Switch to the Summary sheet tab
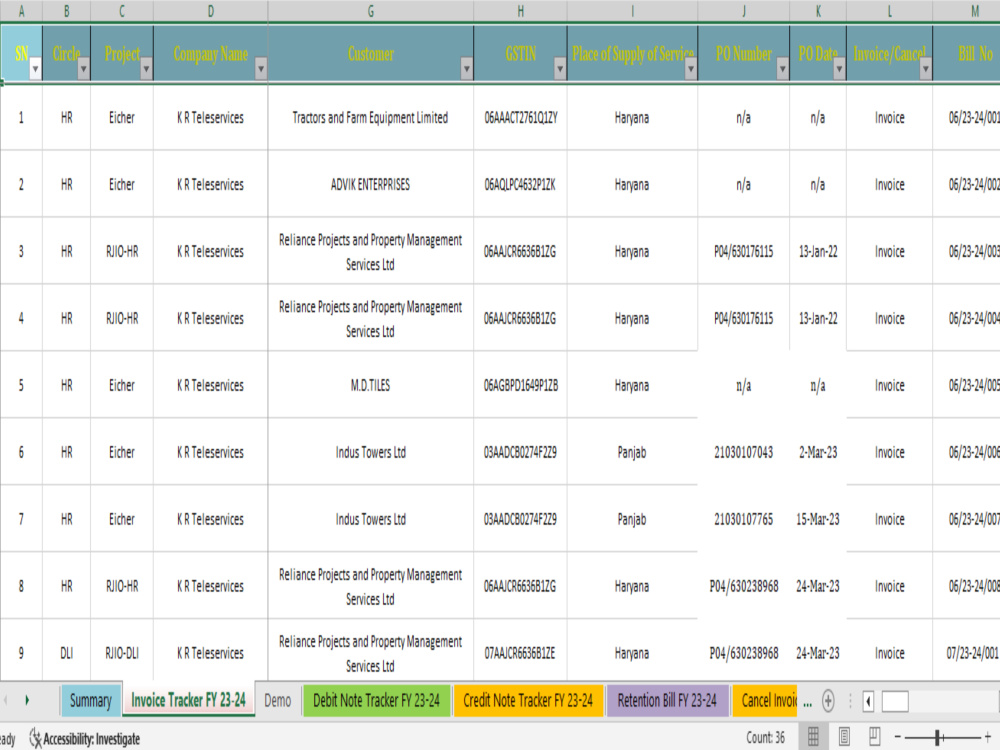The height and width of the screenshot is (750, 1000). [x=91, y=700]
